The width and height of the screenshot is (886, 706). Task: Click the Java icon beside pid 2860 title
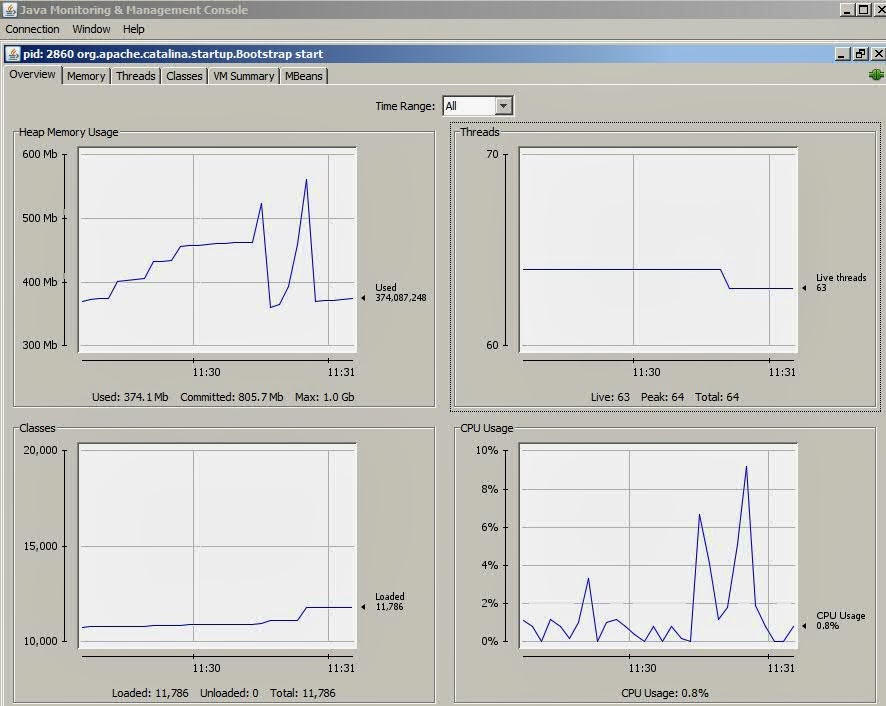click(13, 54)
